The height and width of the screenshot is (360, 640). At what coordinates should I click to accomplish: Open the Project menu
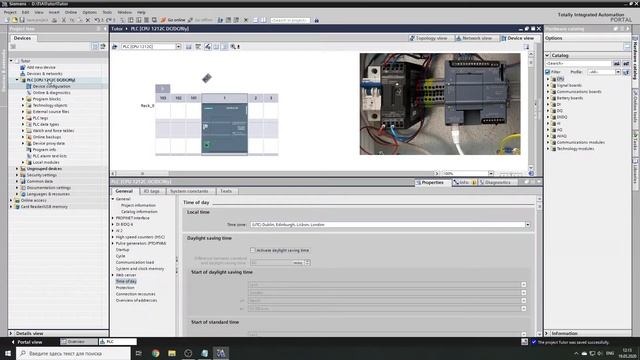(x=10, y=13)
